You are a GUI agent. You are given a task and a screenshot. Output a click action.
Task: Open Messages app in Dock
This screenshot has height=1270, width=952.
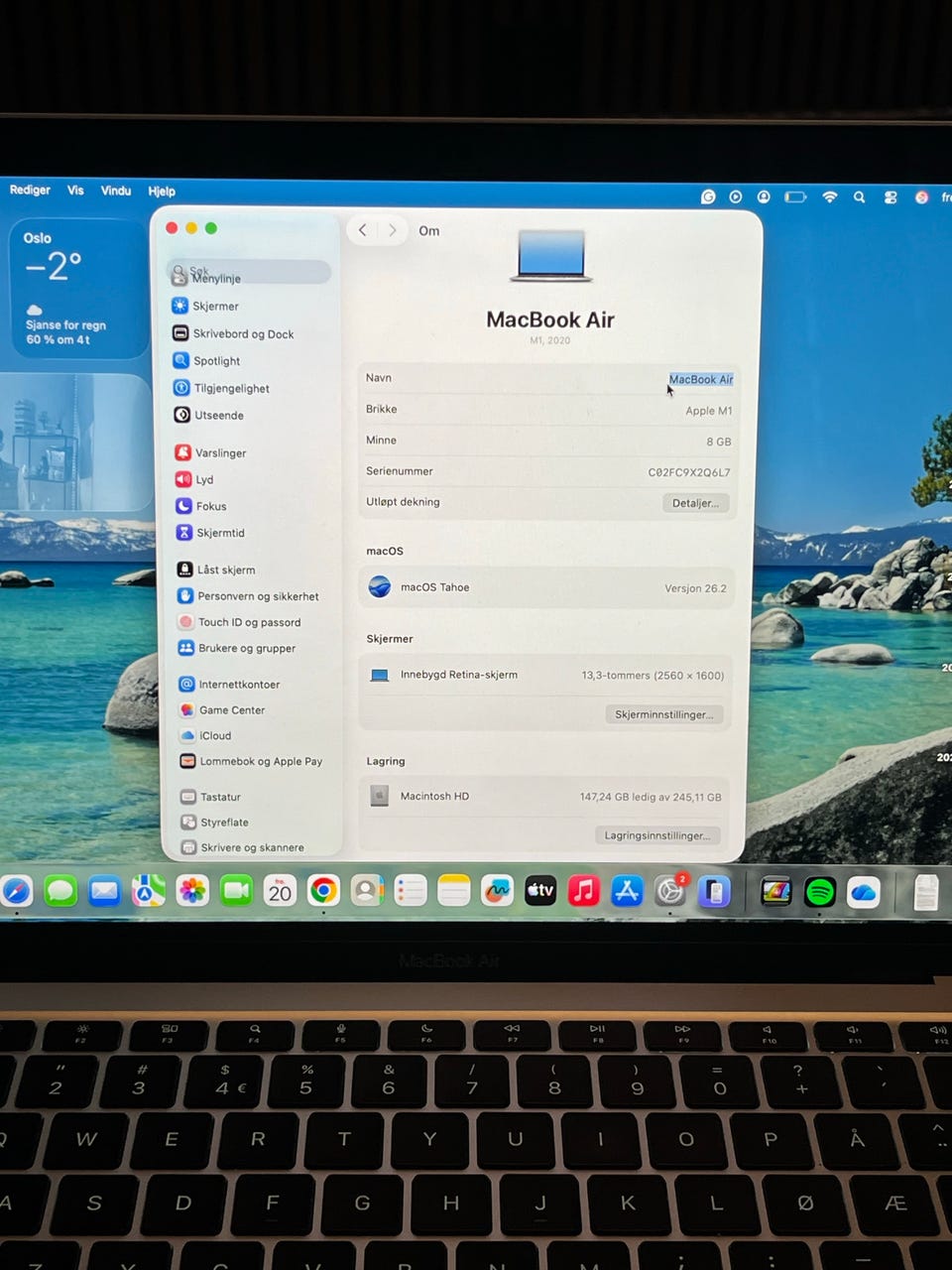pyautogui.click(x=60, y=891)
